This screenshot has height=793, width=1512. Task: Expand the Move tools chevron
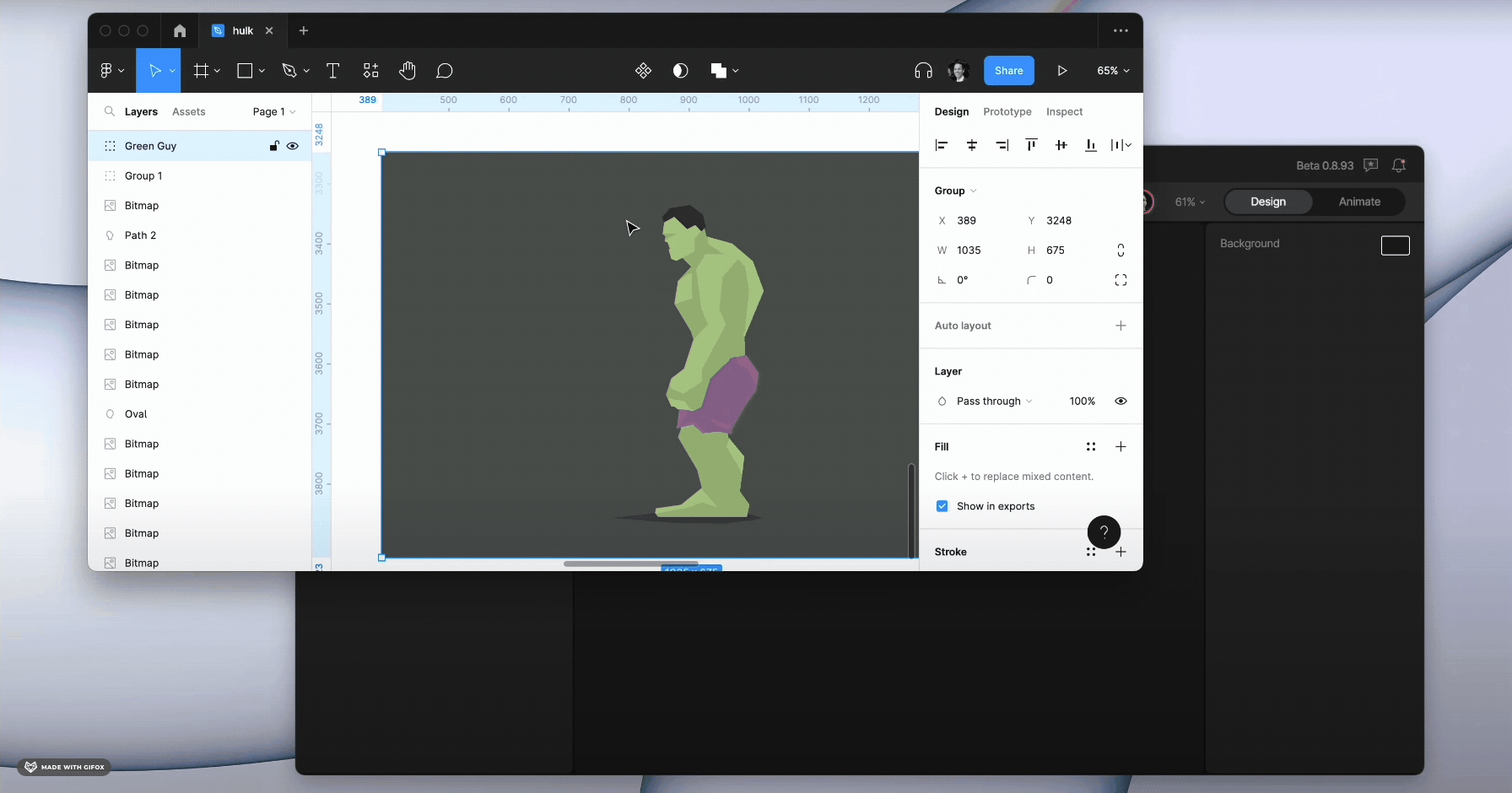click(172, 71)
